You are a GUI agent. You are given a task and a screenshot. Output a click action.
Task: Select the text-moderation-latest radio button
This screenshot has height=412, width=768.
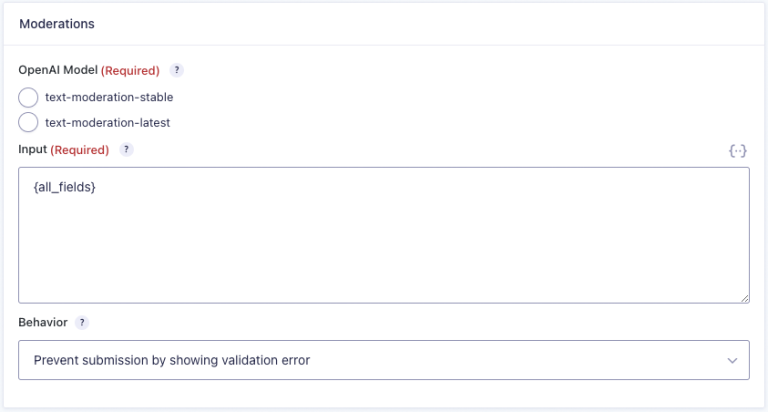pyautogui.click(x=28, y=123)
